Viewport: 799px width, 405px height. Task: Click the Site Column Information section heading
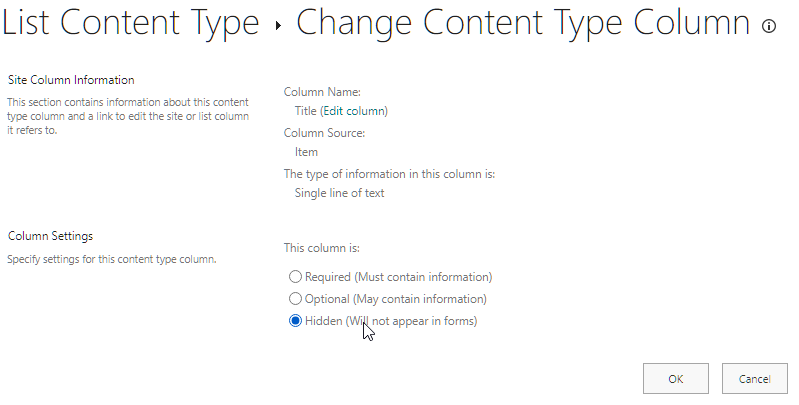71,80
